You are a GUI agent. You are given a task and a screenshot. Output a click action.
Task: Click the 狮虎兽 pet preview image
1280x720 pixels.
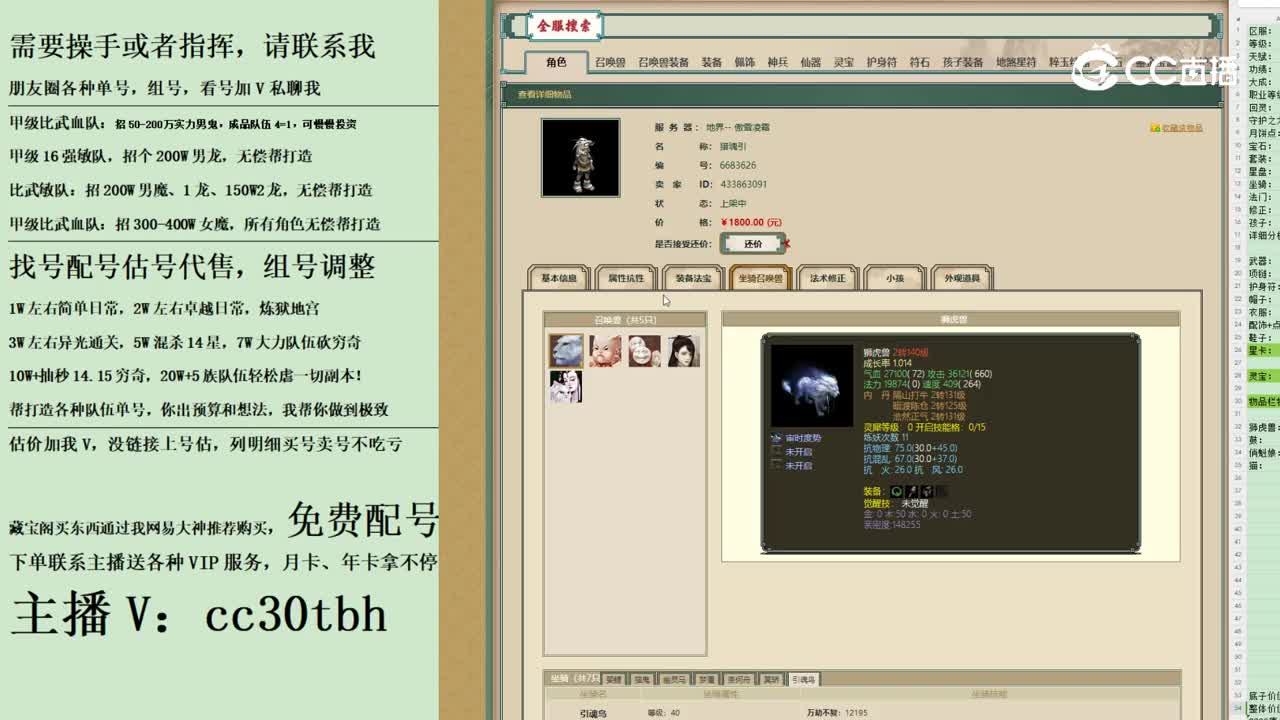(x=812, y=386)
